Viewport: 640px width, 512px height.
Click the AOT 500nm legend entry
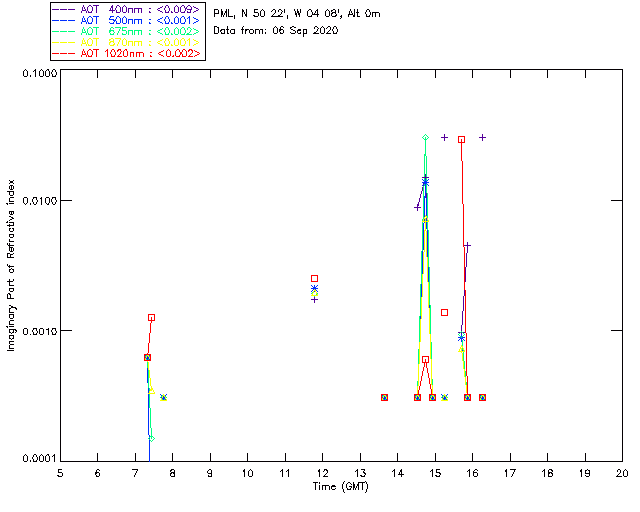coord(127,20)
